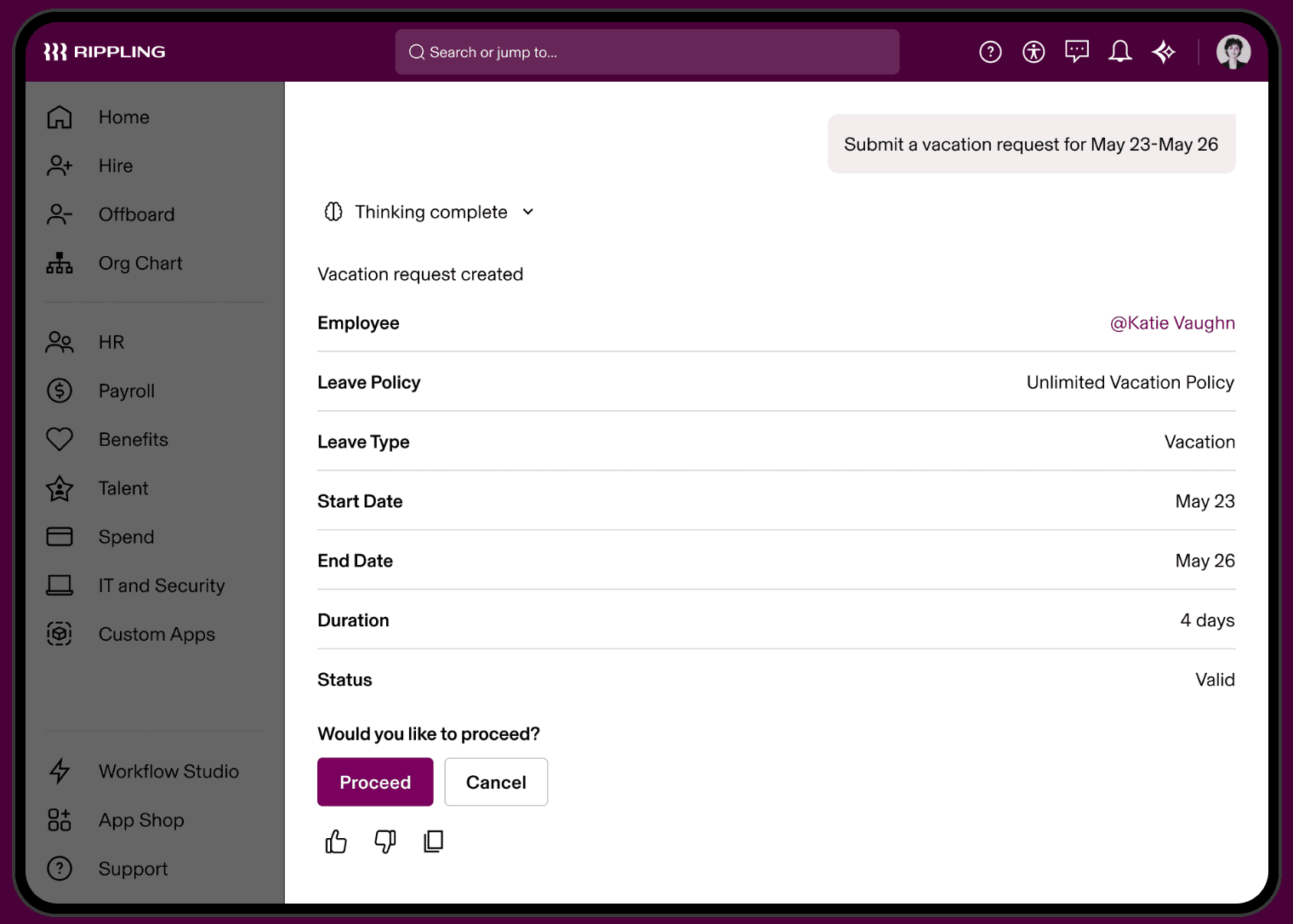Click 'Unlimited Vacation Policy' value
This screenshot has width=1293, height=924.
(1131, 383)
